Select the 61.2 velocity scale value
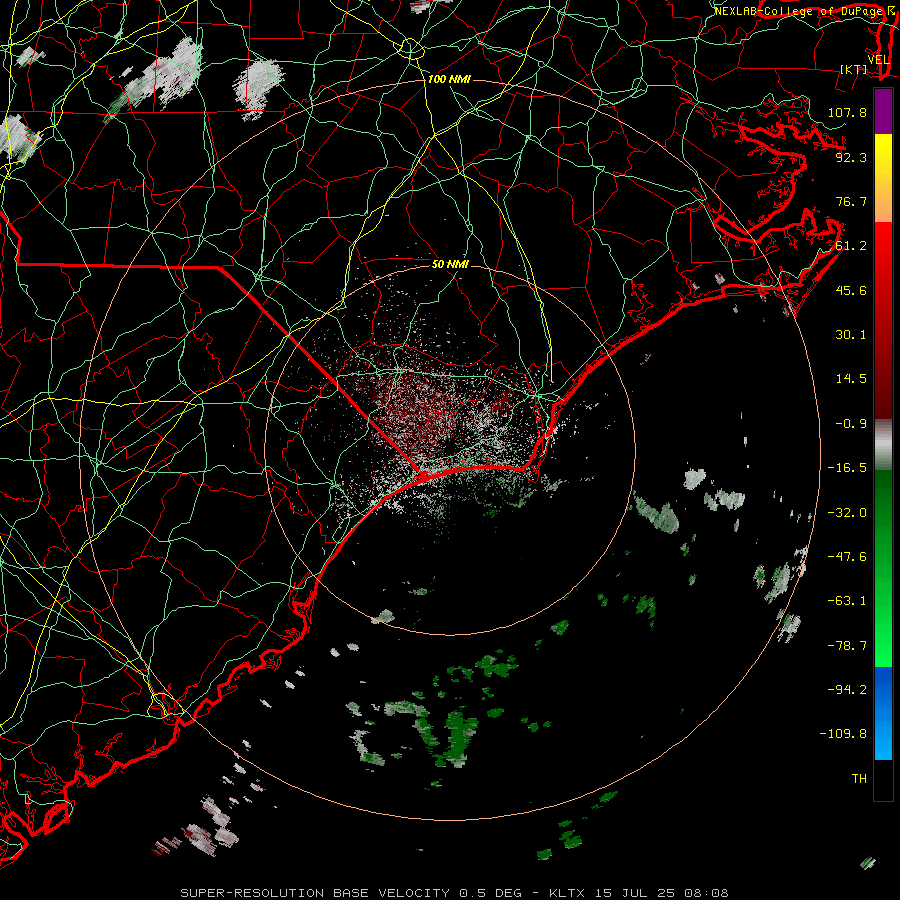900x900 pixels. [851, 246]
